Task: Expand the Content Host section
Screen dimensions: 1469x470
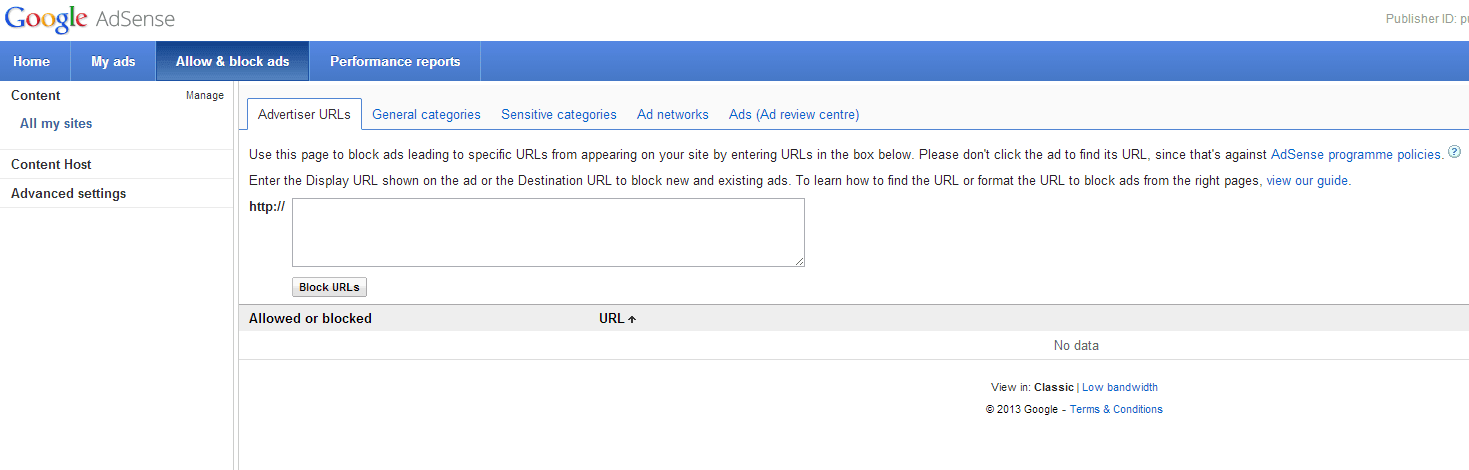Action: tap(51, 165)
